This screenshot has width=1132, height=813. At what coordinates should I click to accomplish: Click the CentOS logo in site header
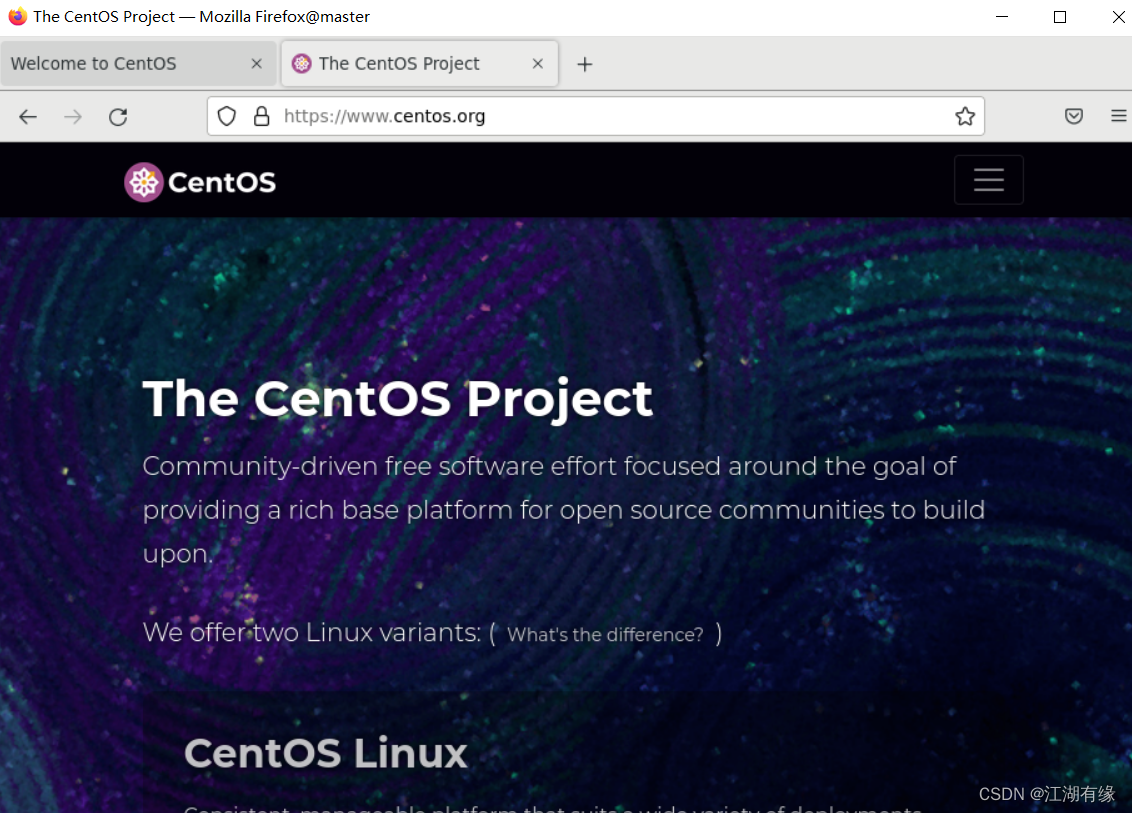[x=200, y=182]
